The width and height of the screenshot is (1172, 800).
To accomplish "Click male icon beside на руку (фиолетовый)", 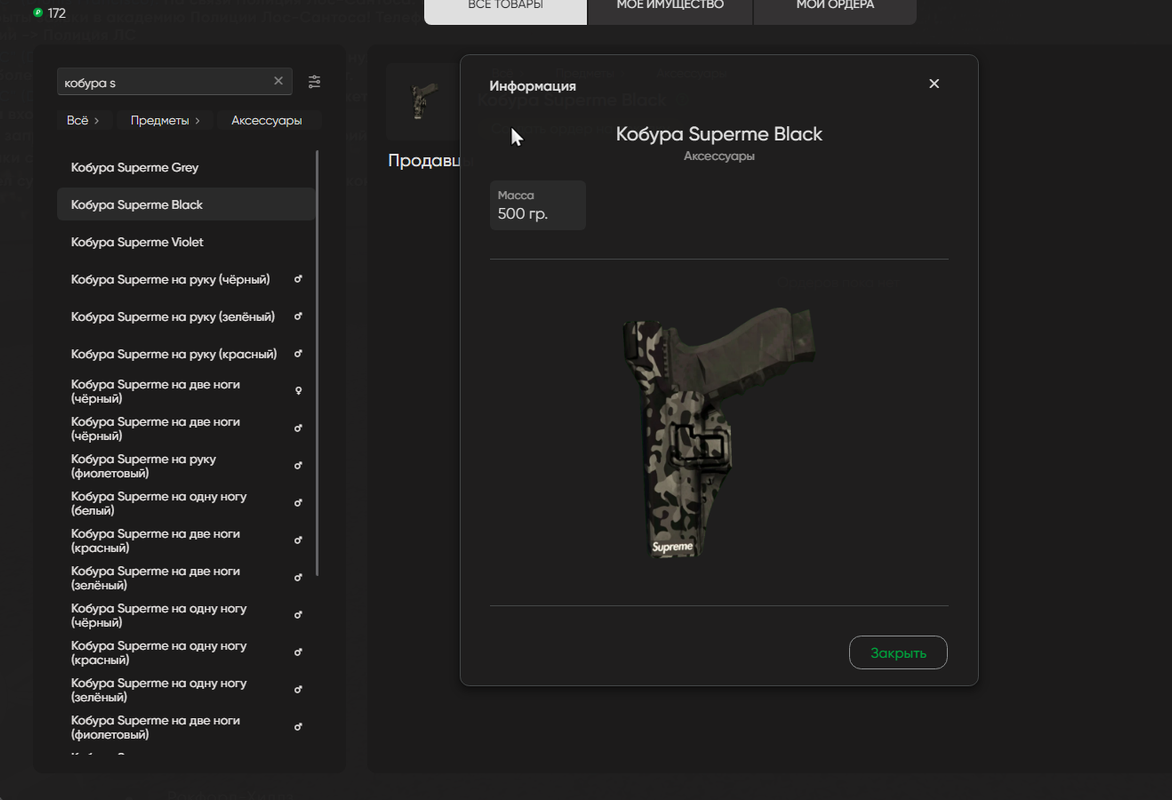I will [297, 465].
